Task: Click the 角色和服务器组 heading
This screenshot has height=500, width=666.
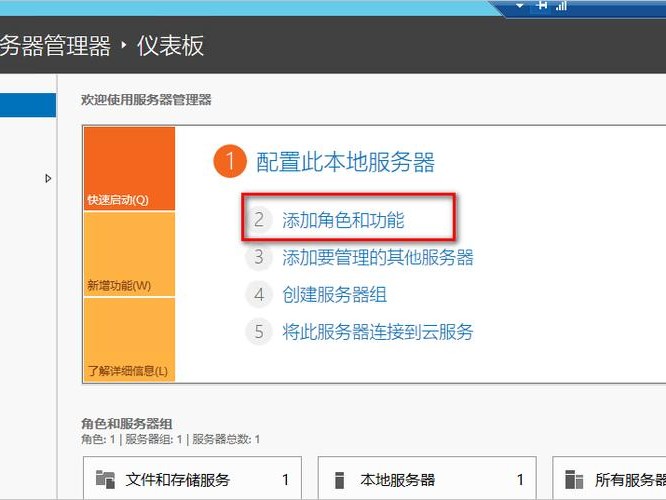Action: [127, 423]
